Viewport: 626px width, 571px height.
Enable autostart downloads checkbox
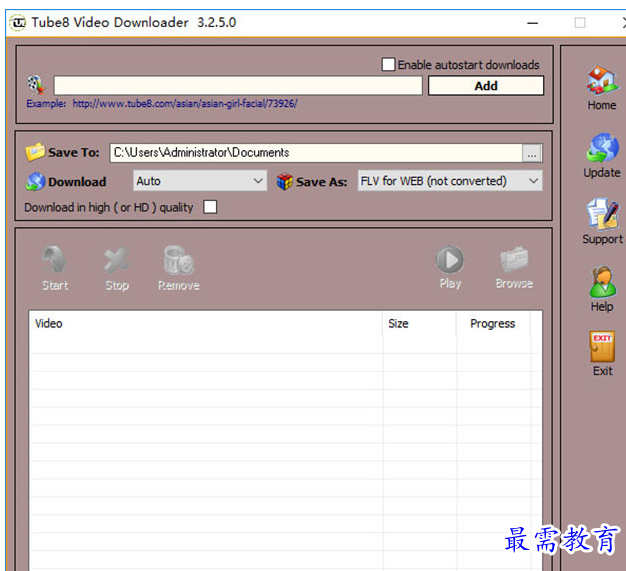click(x=388, y=64)
